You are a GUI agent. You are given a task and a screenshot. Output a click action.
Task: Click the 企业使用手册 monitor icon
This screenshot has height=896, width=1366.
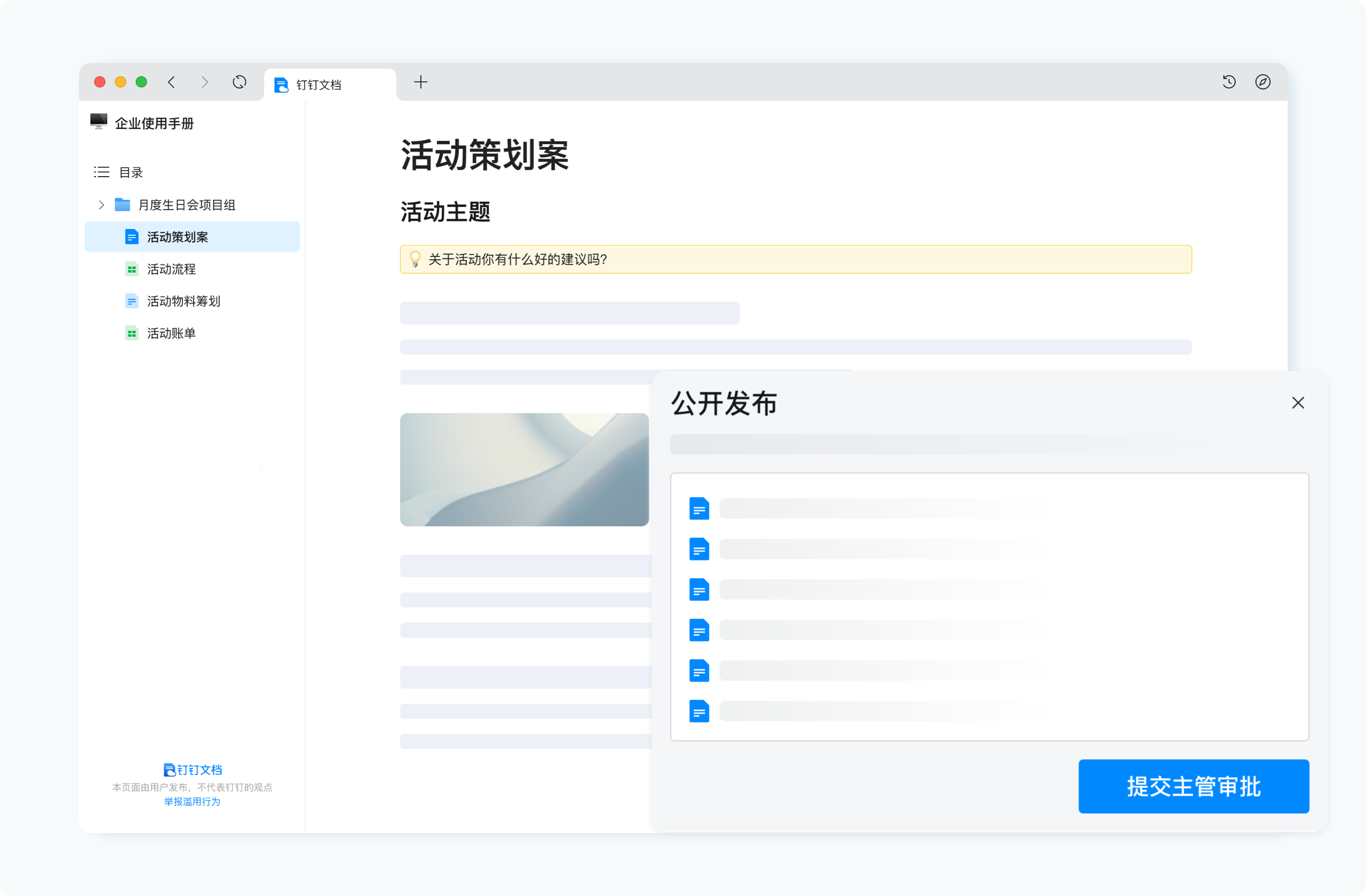(x=98, y=122)
